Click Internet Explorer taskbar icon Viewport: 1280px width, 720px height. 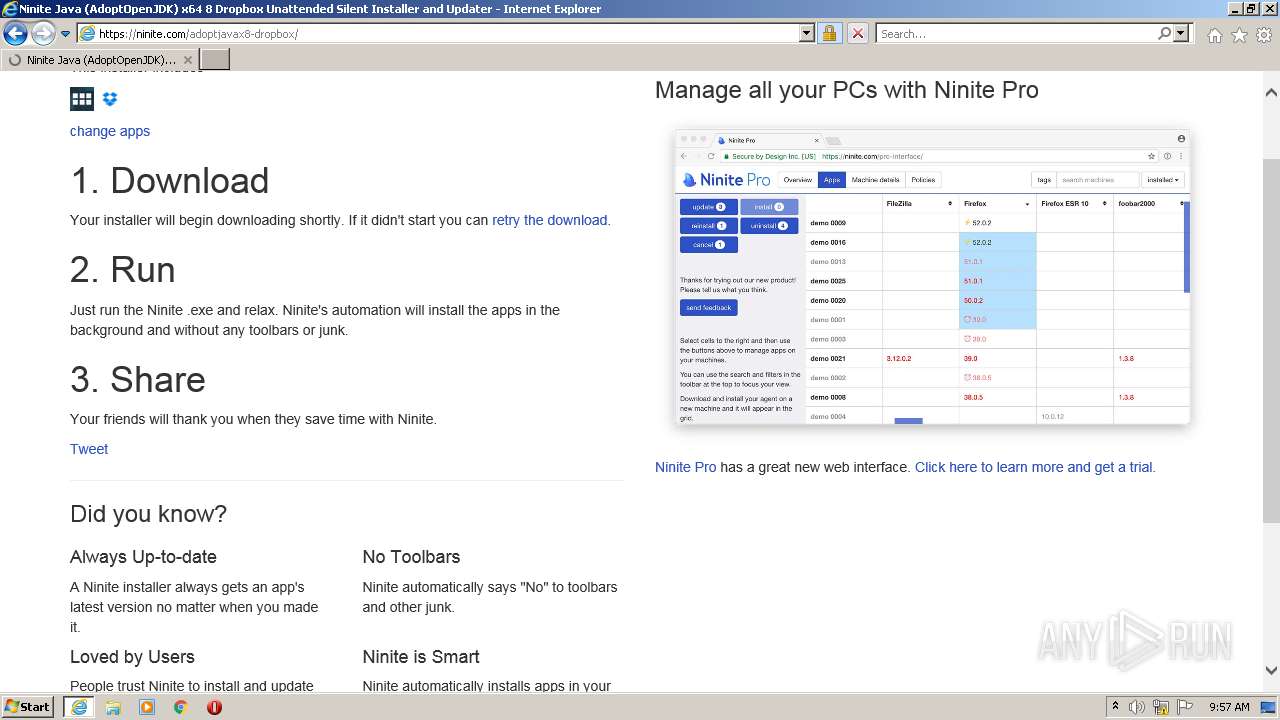click(78, 706)
